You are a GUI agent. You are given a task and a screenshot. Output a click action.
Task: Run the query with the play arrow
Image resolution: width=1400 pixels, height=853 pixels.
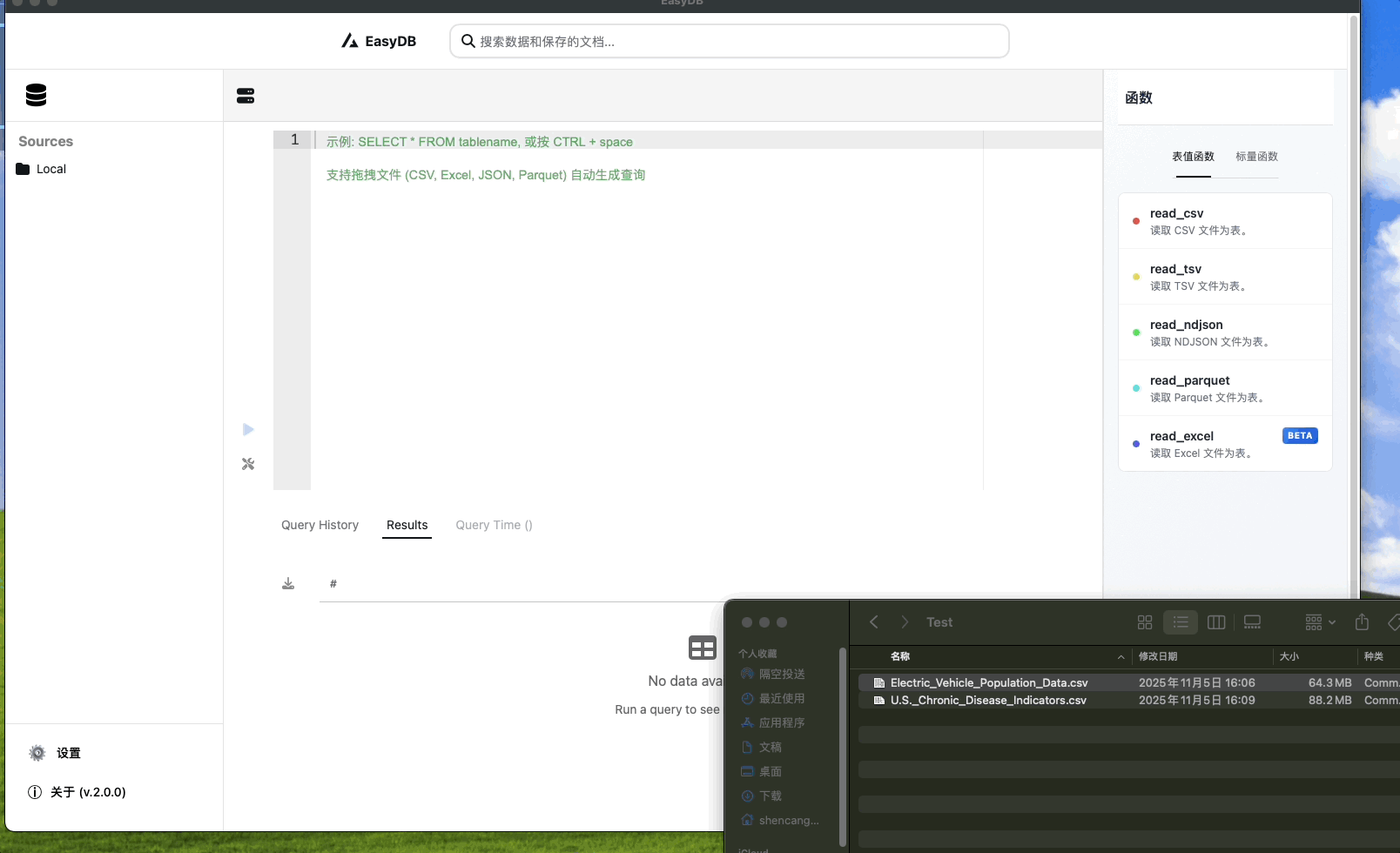247,429
